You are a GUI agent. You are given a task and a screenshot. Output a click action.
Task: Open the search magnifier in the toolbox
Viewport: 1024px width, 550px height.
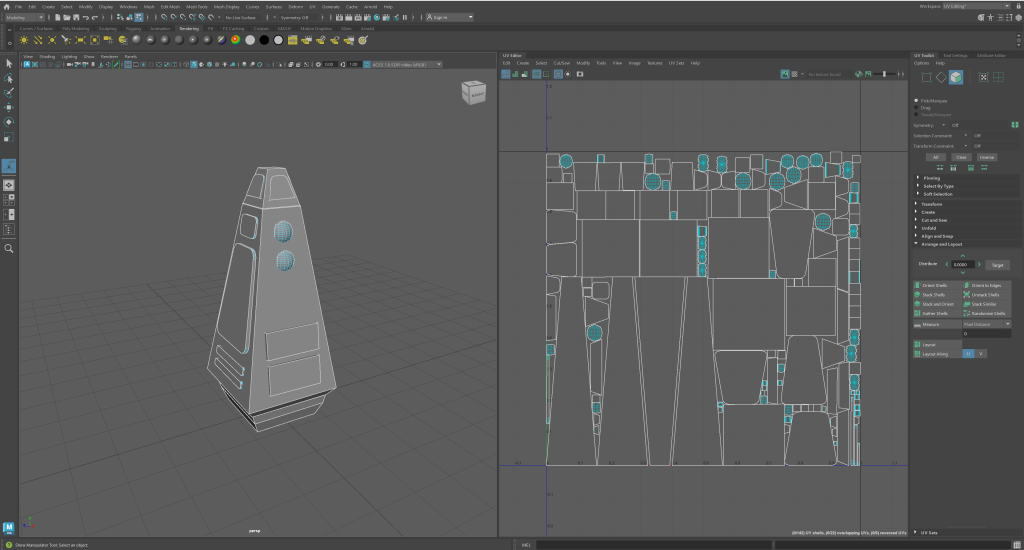pyautogui.click(x=8, y=248)
